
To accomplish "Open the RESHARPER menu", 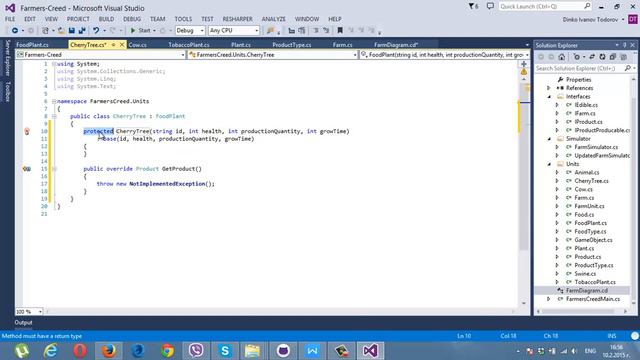I will [x=238, y=19].
